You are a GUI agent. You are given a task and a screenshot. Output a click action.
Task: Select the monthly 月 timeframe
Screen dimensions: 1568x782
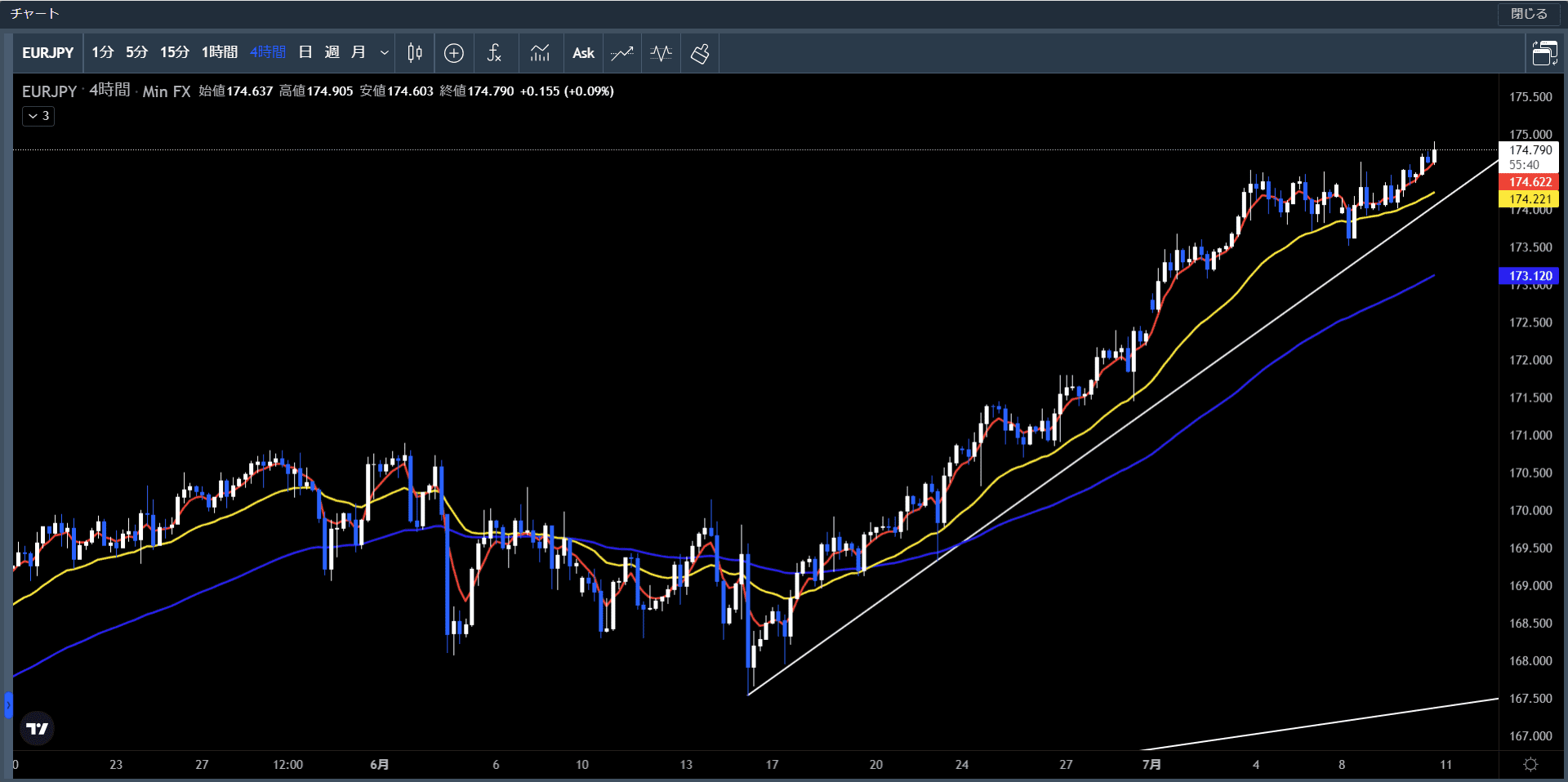(x=358, y=53)
